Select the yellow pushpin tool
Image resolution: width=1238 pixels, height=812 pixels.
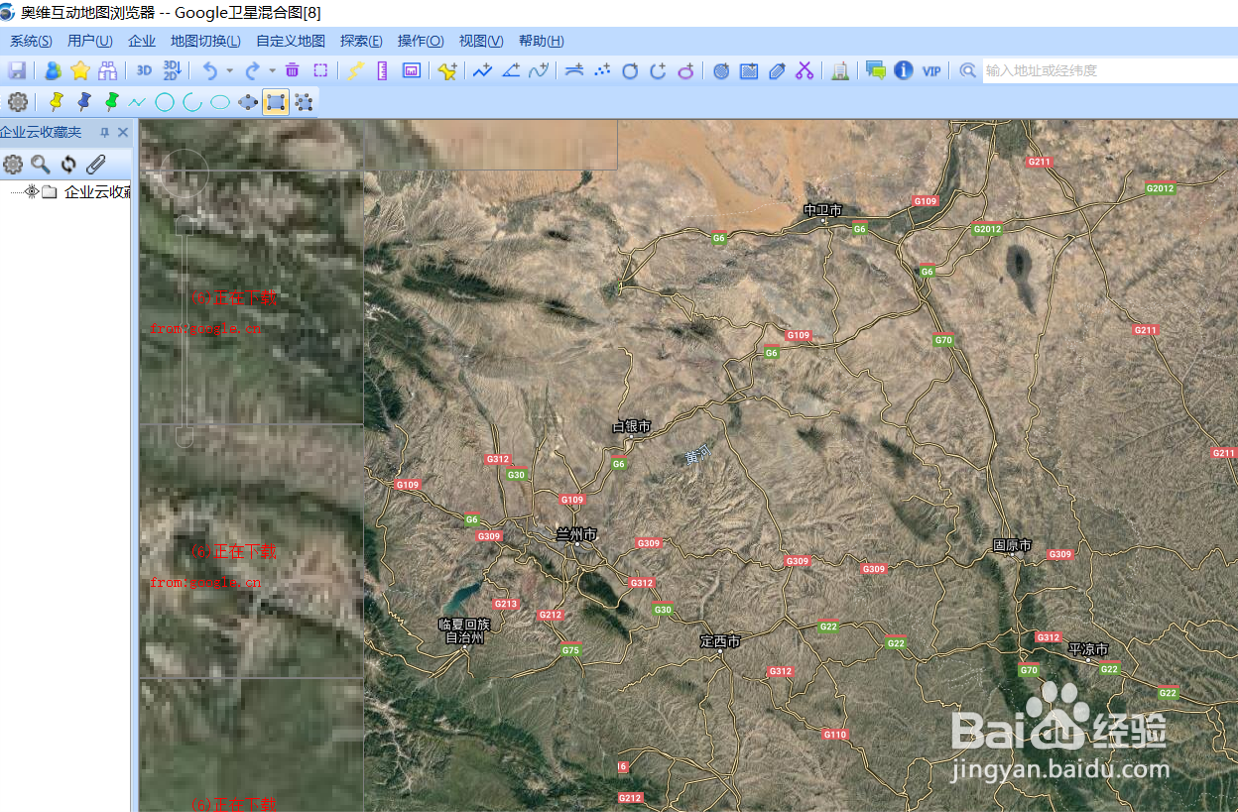click(x=56, y=102)
